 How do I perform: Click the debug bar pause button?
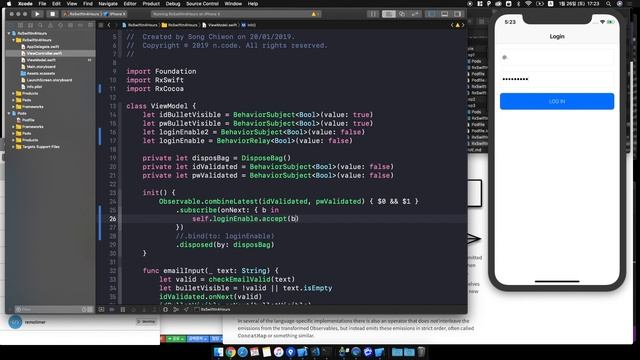[x=122, y=309]
